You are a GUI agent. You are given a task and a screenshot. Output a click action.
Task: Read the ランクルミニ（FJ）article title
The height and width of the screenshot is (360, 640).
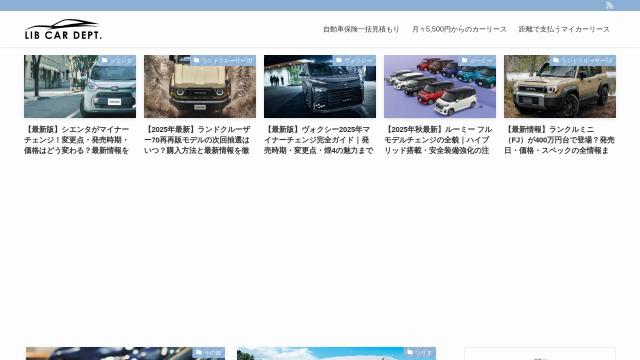[x=559, y=140]
